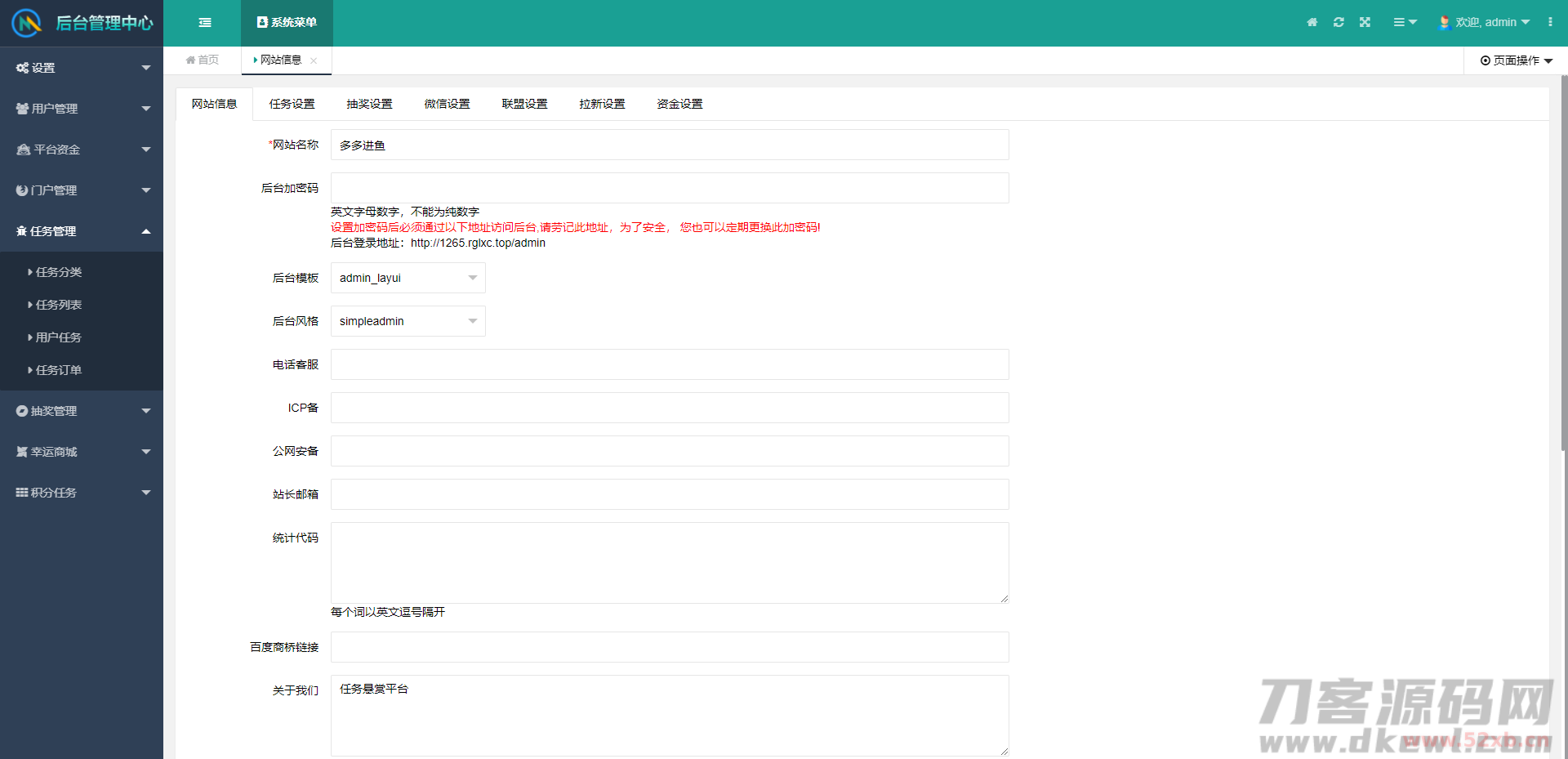Open the list menu icon dropdown
This screenshot has height=759, width=1568.
pyautogui.click(x=1405, y=23)
